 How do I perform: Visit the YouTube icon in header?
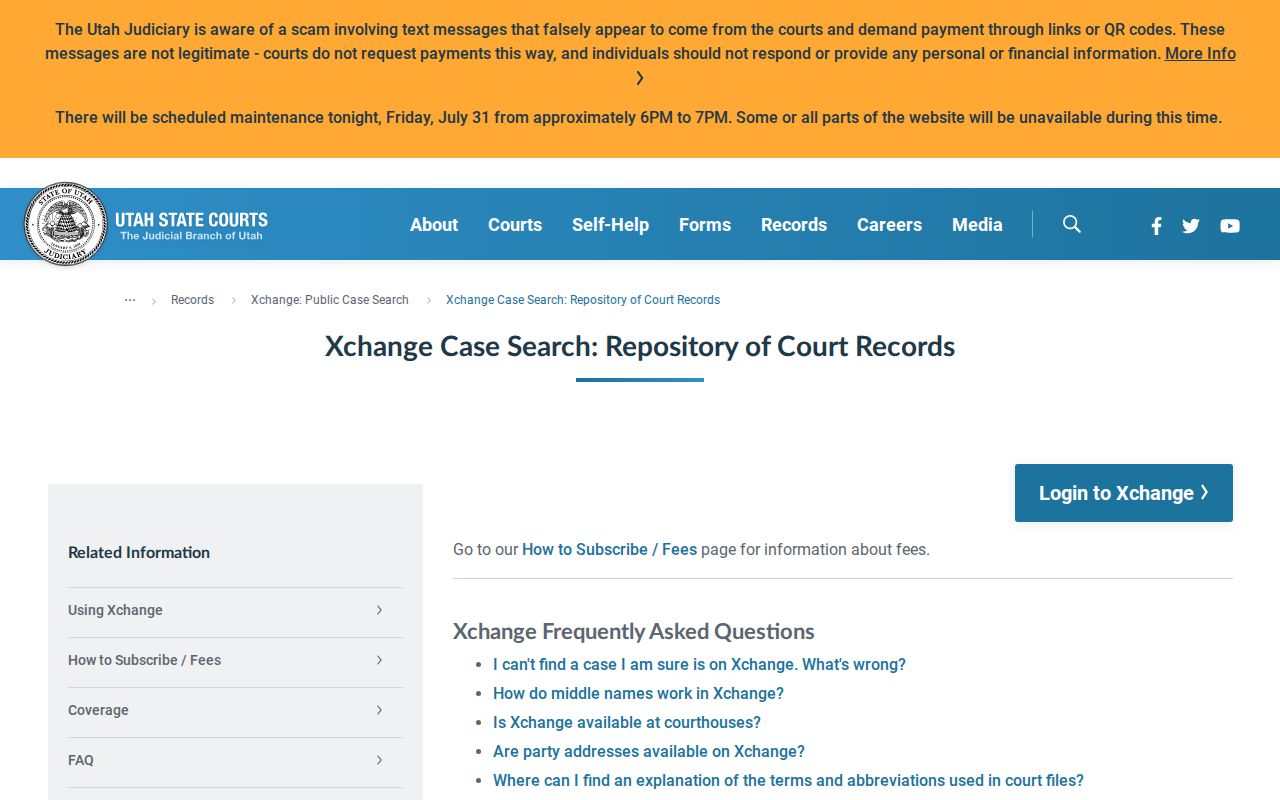click(x=1230, y=226)
